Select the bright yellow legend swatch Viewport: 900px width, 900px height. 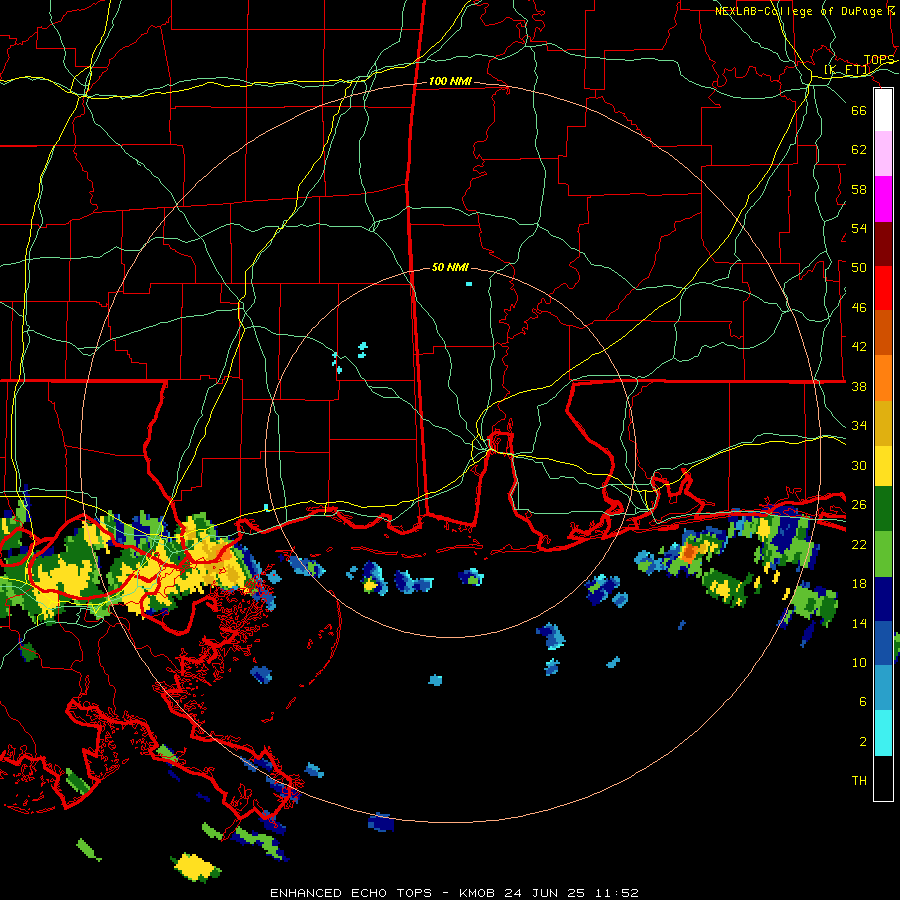883,466
